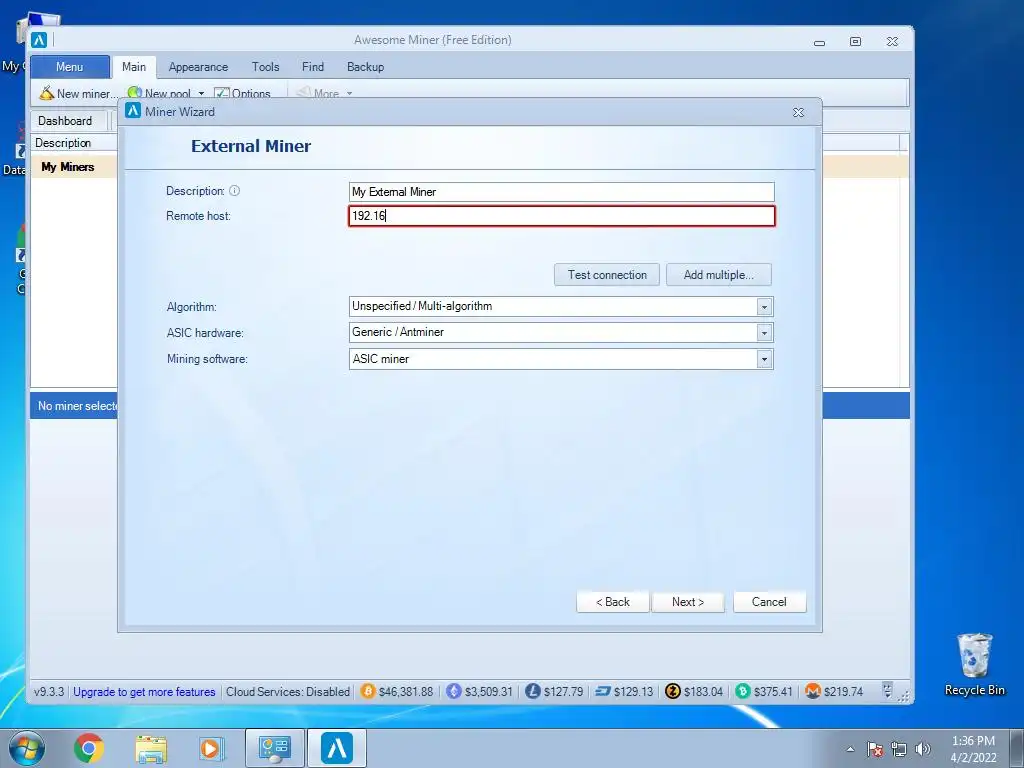Expand the Mining software dropdown
The height and width of the screenshot is (768, 1024).
764,359
